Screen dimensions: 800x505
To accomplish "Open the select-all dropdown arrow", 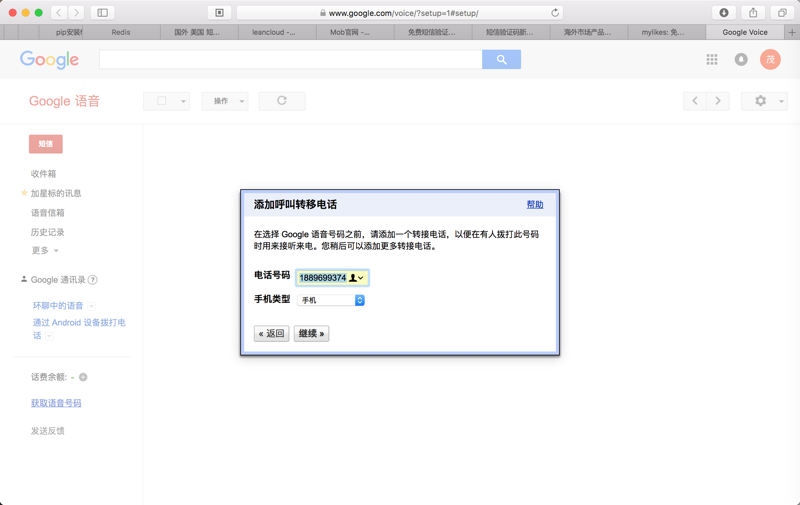I will (183, 101).
